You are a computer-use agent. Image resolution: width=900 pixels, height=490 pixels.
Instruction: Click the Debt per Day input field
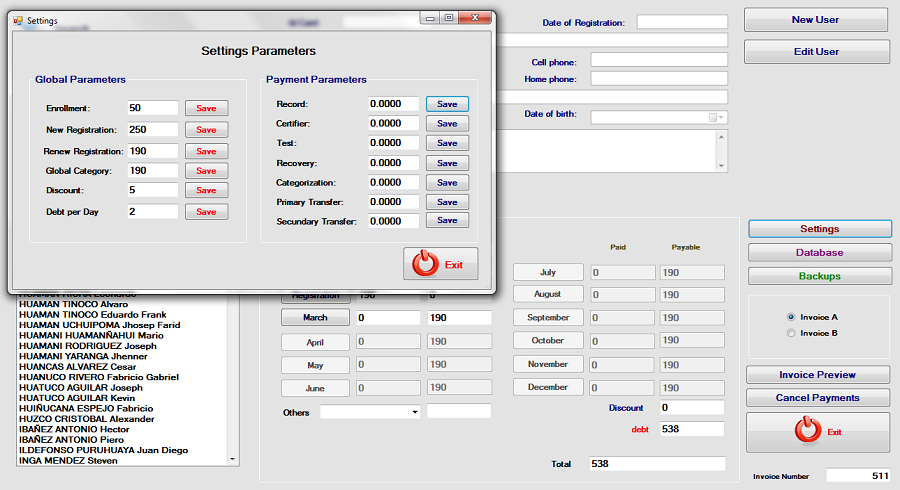click(x=153, y=212)
